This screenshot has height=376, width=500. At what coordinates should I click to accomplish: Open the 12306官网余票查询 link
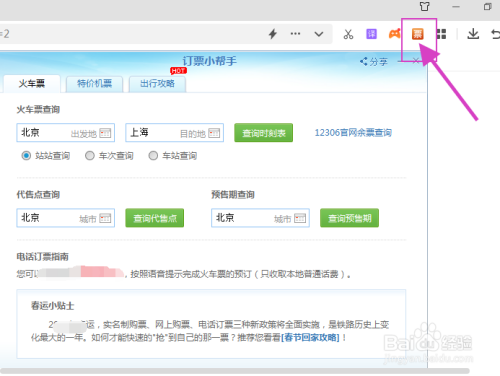pos(353,133)
